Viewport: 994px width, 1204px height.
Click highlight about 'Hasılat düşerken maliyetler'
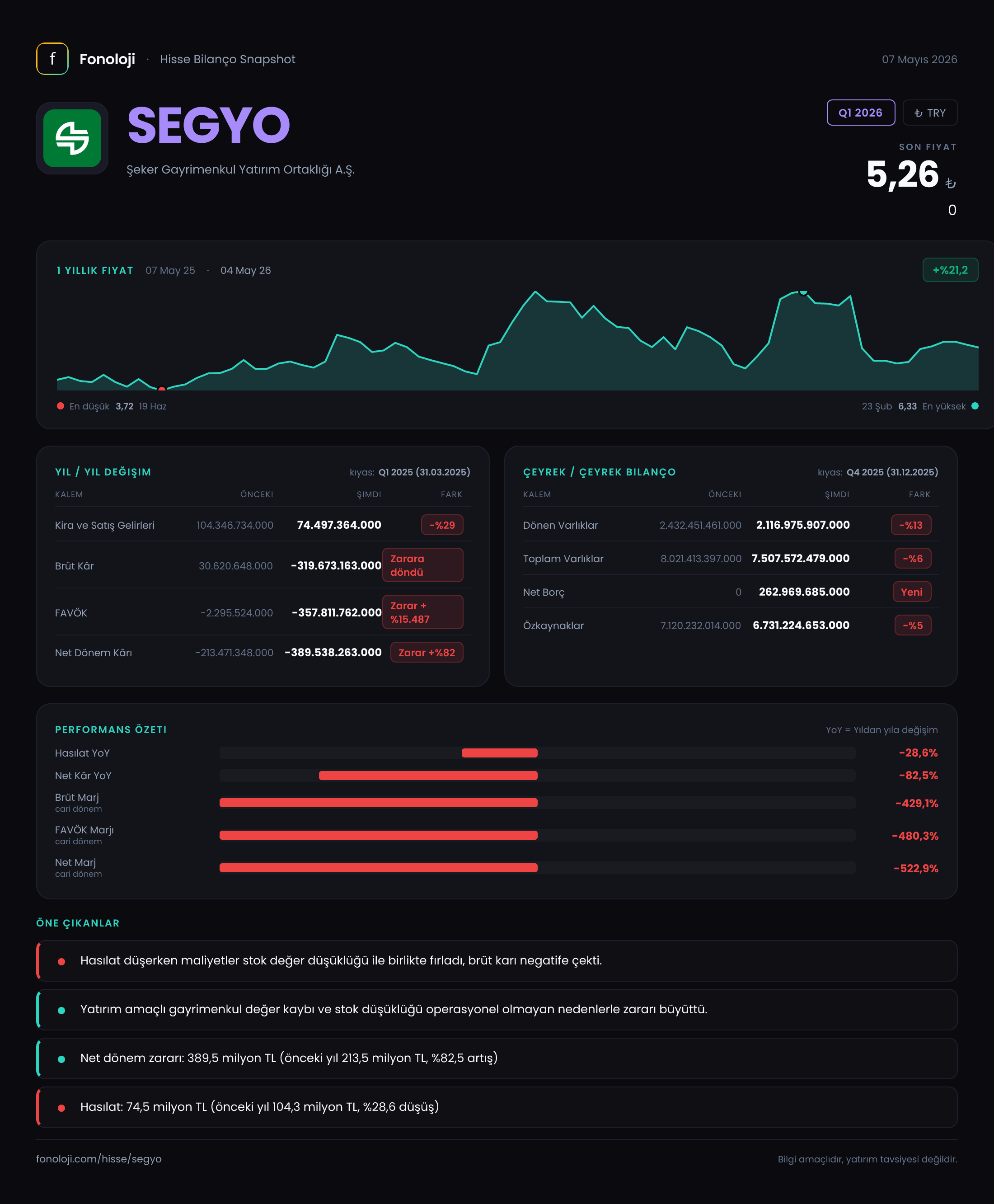[497, 960]
